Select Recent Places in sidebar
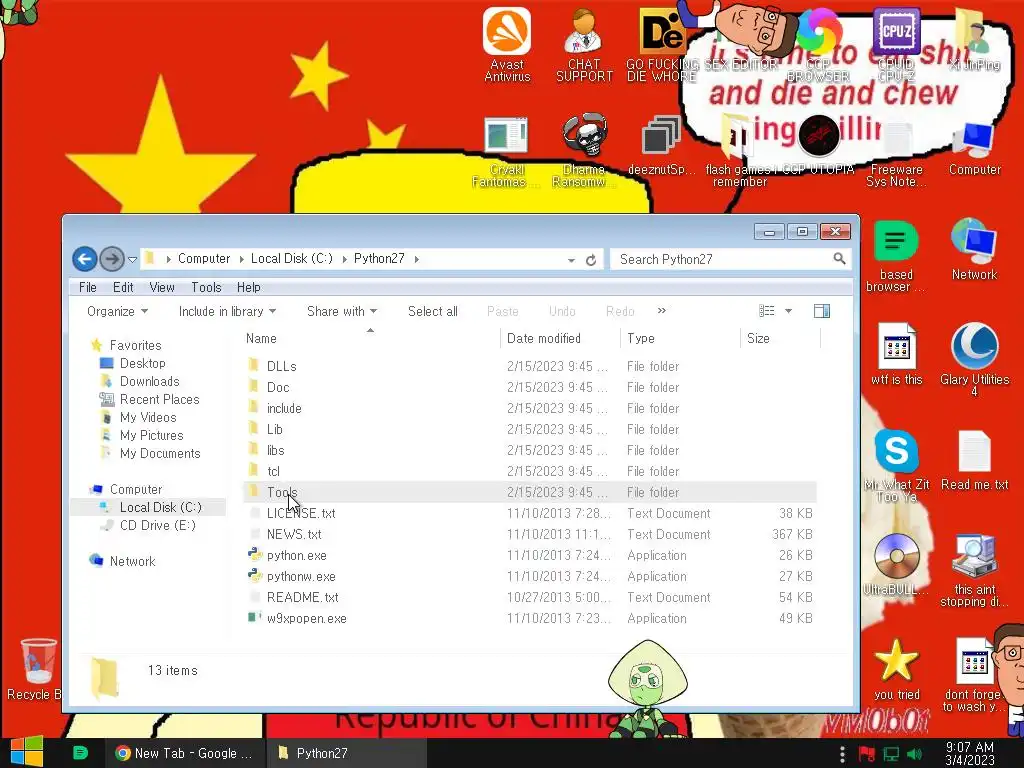Image resolution: width=1024 pixels, height=768 pixels. click(159, 399)
